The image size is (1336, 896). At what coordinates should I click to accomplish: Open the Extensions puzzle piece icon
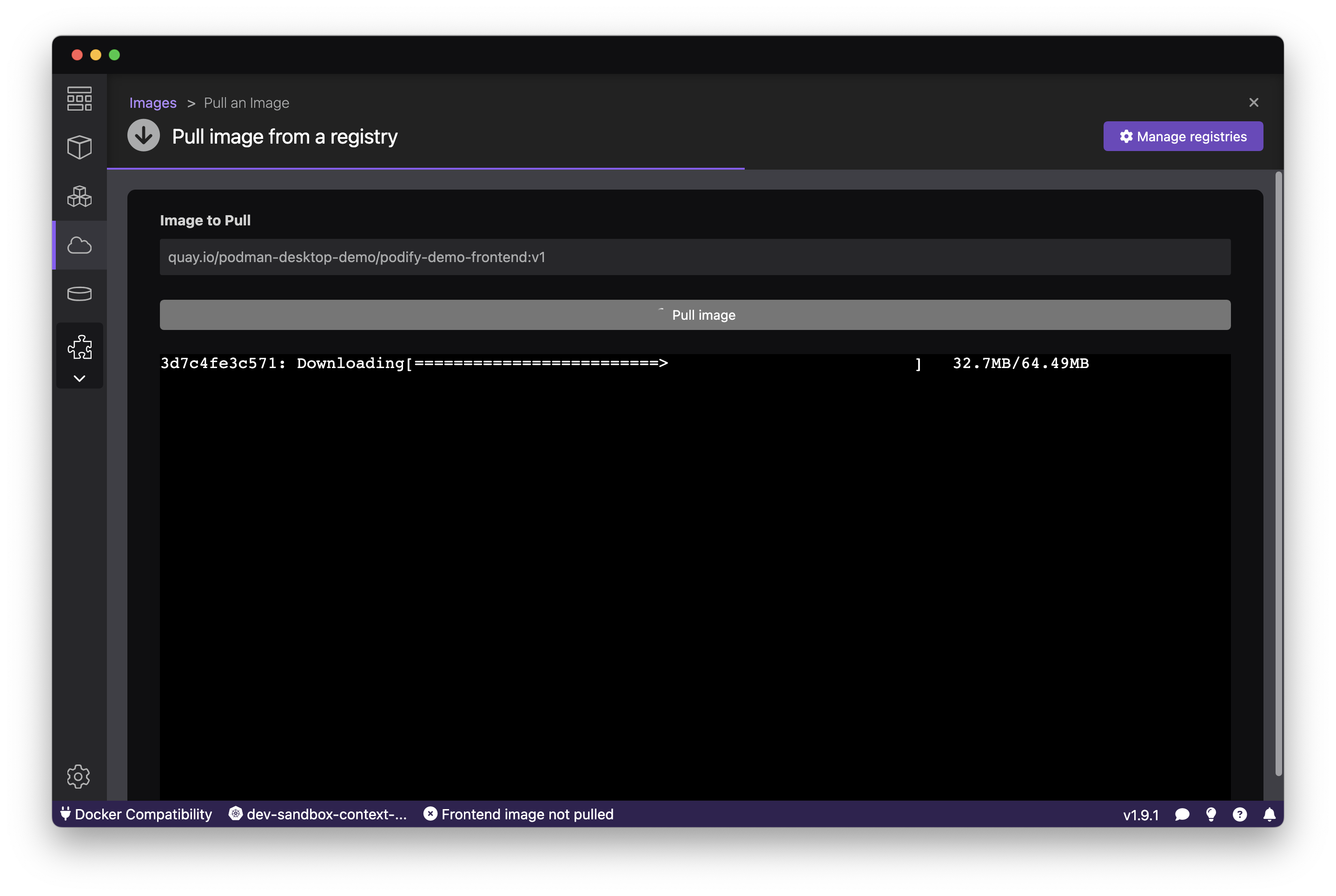(79, 347)
